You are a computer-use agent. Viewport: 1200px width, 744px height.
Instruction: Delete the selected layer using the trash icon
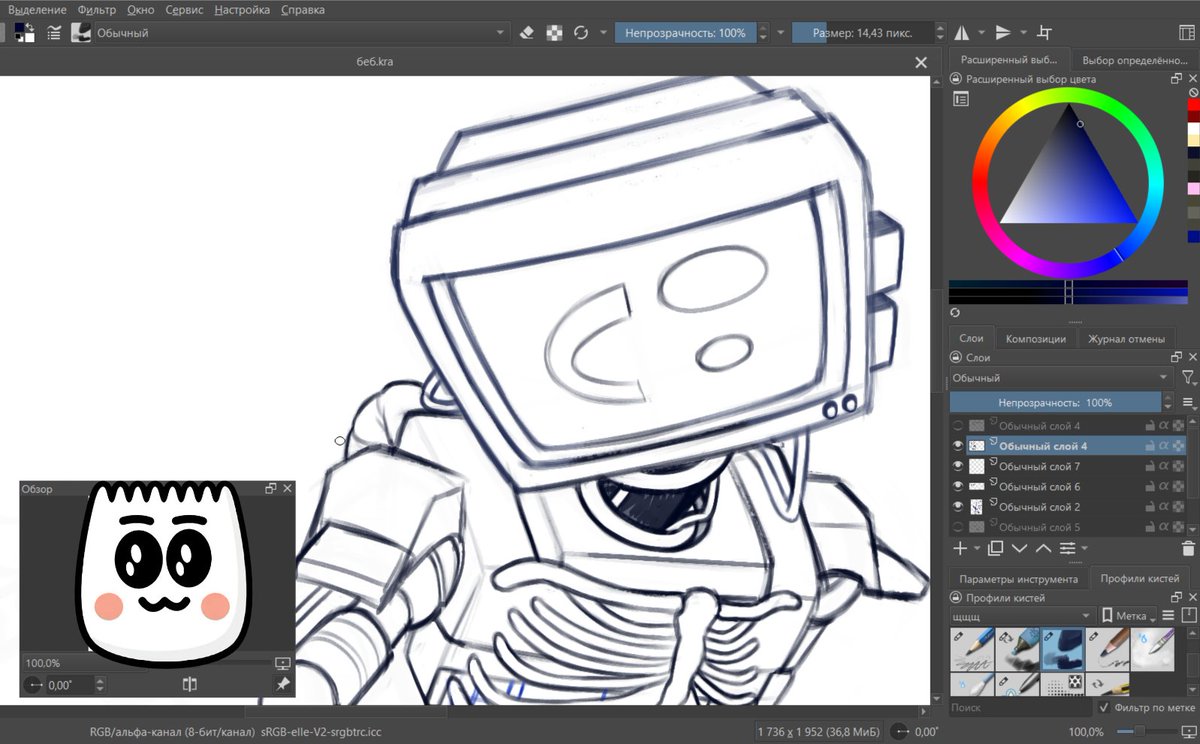tap(1190, 548)
